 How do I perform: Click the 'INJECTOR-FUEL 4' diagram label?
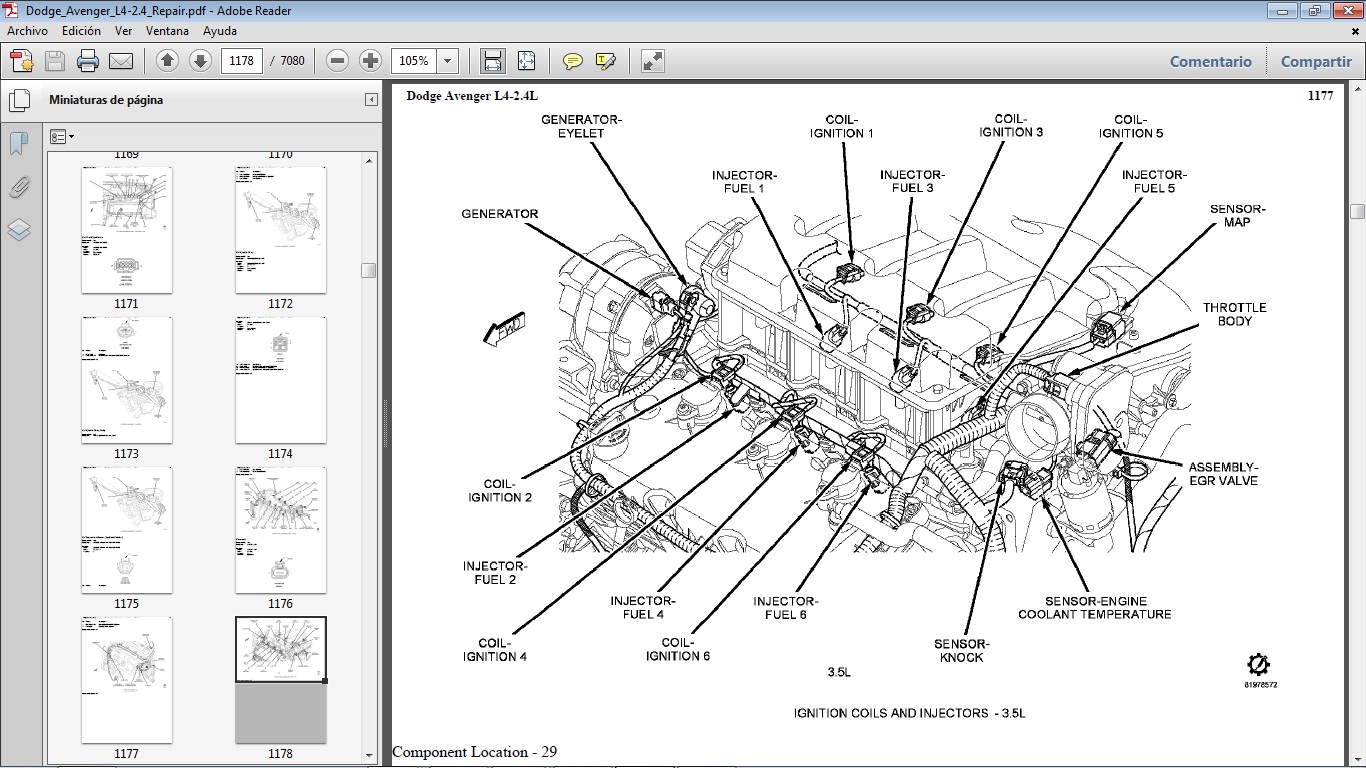point(643,607)
